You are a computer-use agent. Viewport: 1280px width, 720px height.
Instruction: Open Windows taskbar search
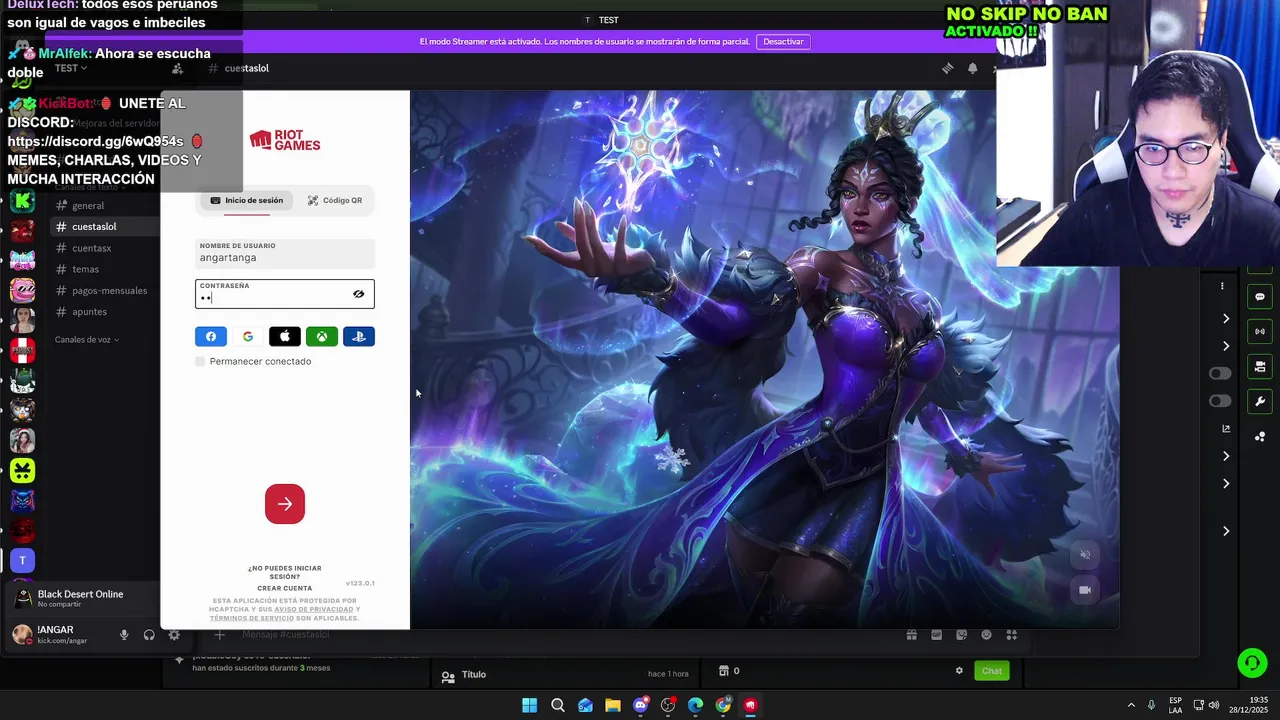click(558, 705)
